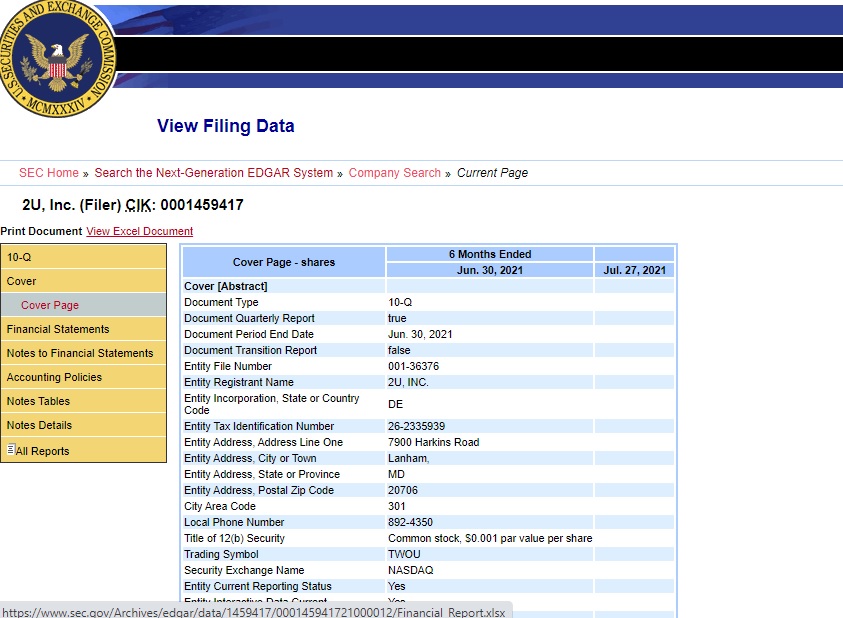Click the incorporation value 'DE'

coord(395,404)
